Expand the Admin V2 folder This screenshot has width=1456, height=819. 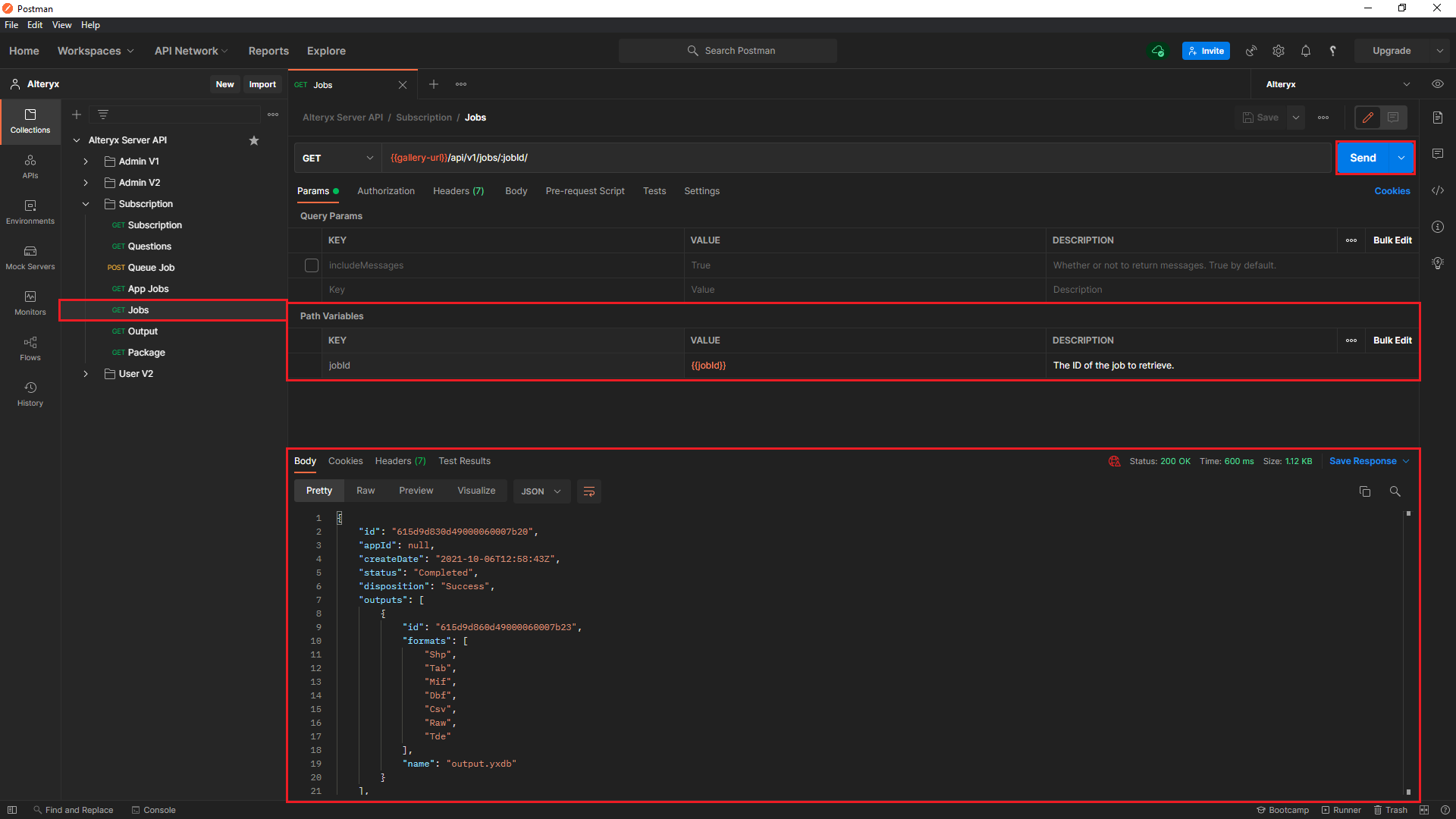[85, 182]
